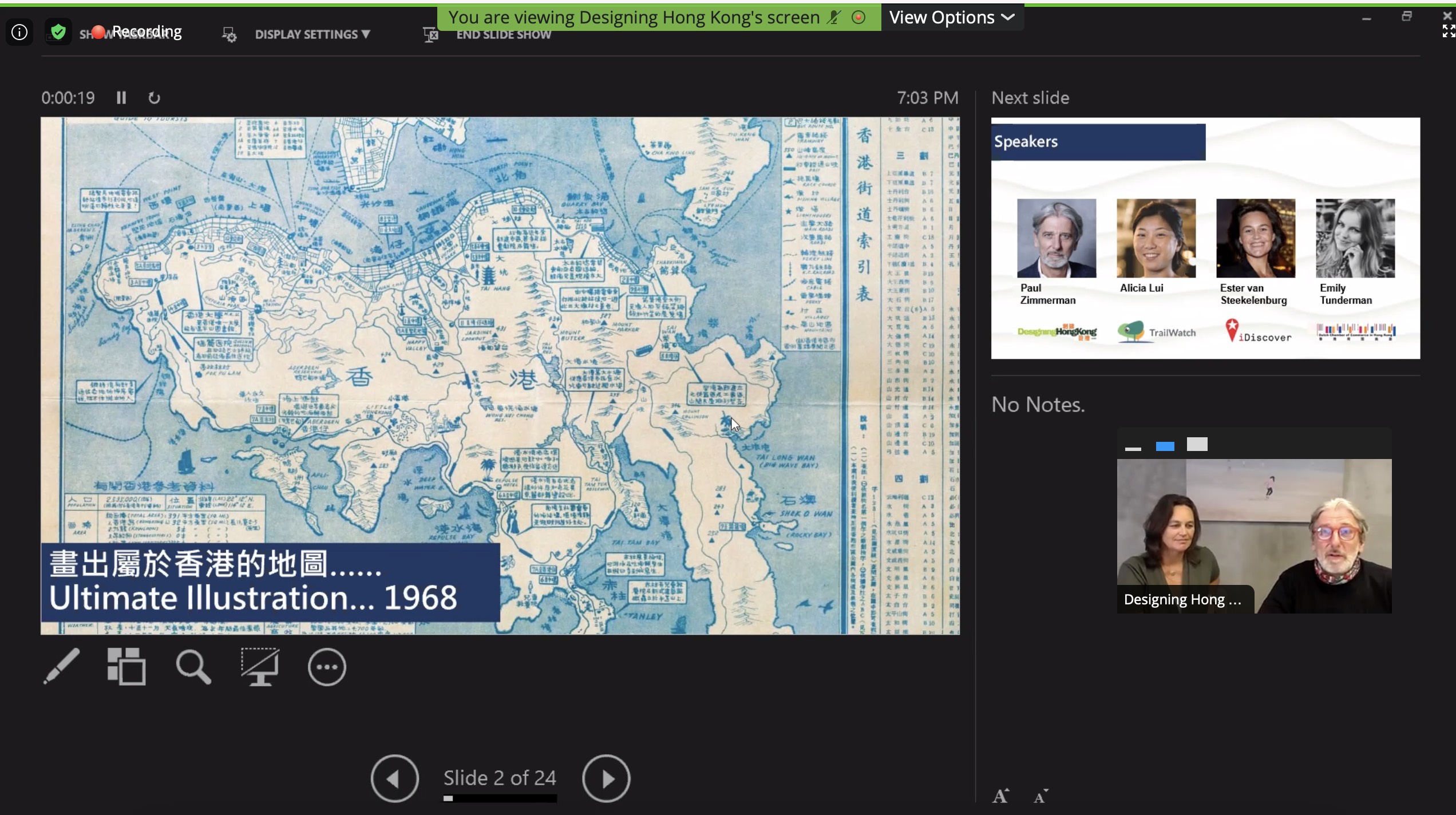Click the zoom into slide magnifier
The image size is (1456, 815).
193,667
